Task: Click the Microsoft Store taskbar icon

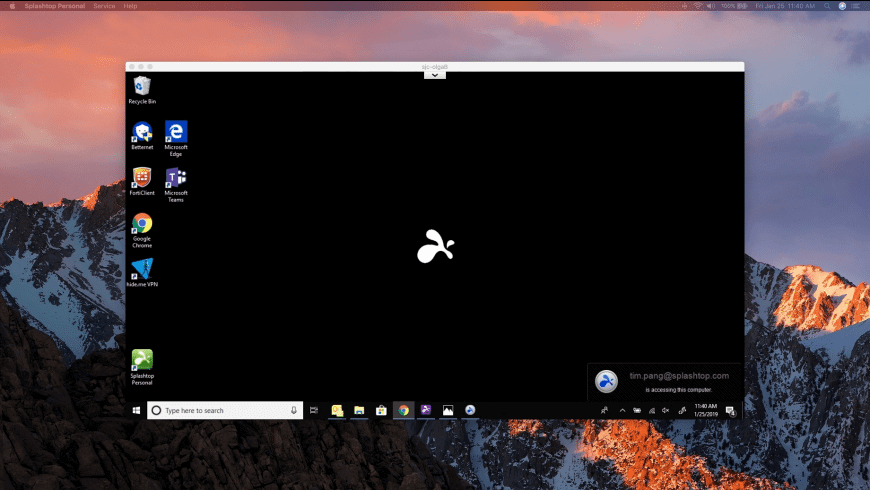Action: (x=381, y=410)
